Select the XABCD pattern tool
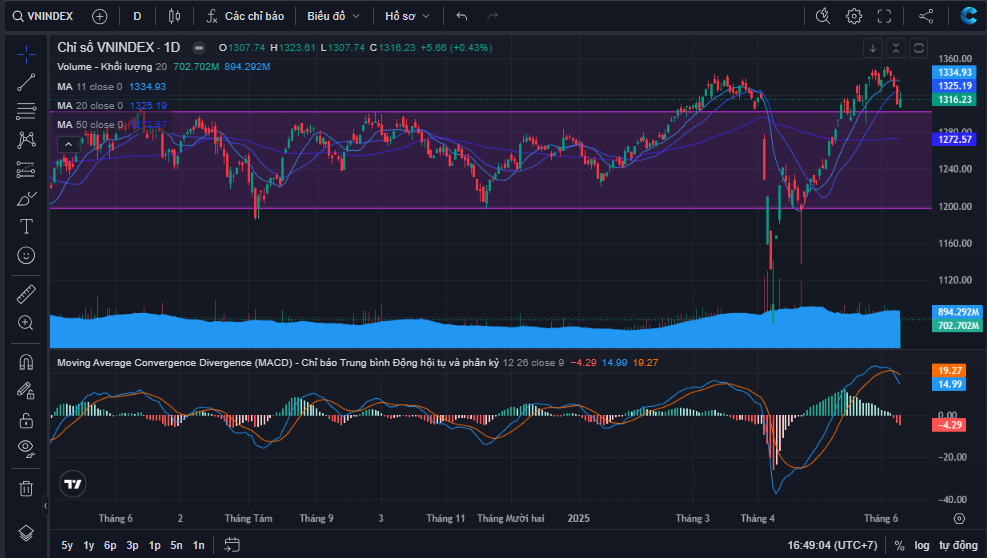Screen dimensions: 987x558 pos(26,140)
